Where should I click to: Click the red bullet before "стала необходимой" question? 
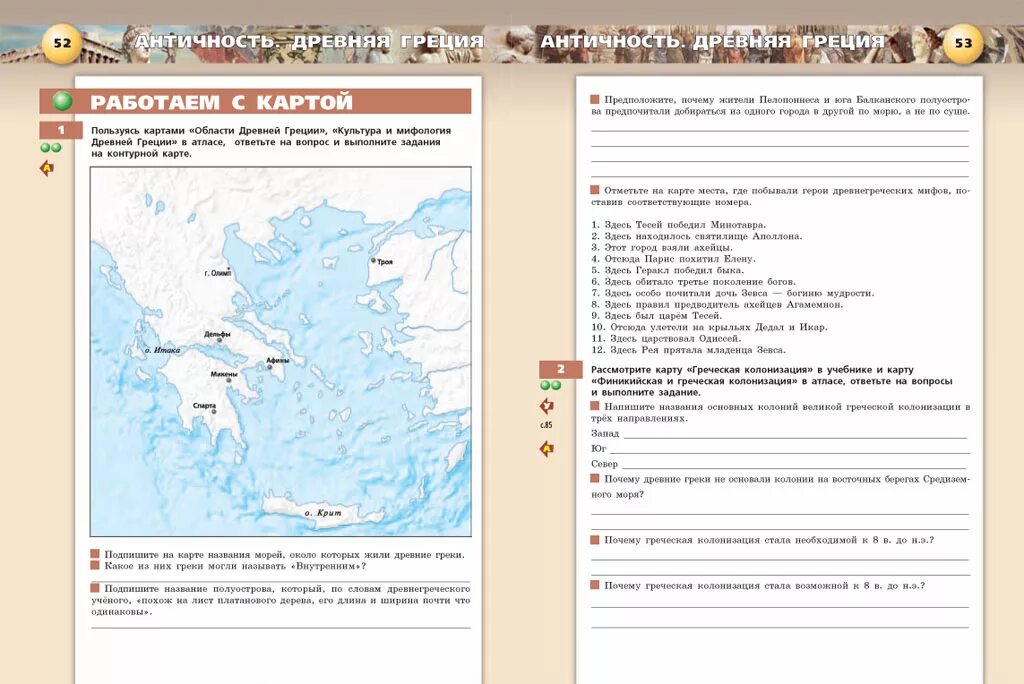(x=594, y=540)
